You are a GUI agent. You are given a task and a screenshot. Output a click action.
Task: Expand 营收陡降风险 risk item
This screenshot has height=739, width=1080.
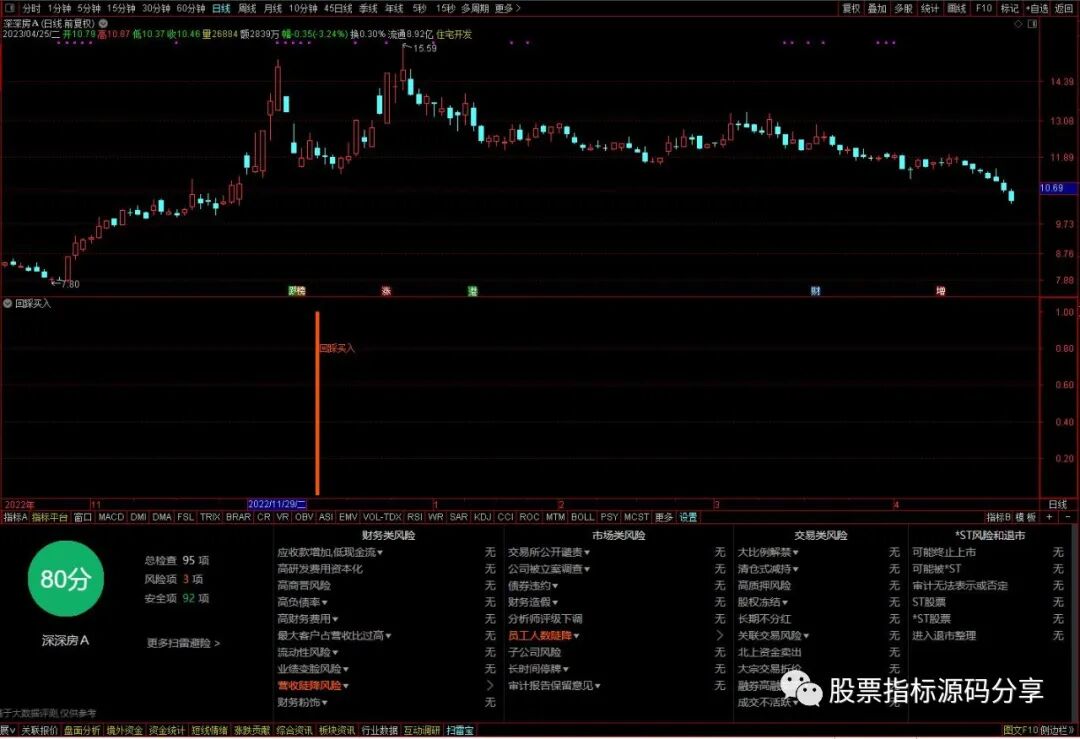313,685
